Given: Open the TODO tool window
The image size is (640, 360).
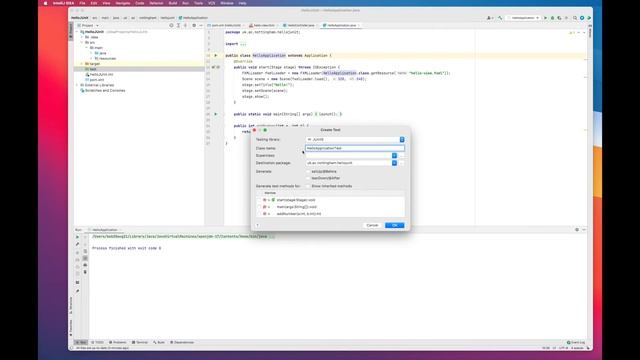Looking at the screenshot, I should tap(98, 342).
